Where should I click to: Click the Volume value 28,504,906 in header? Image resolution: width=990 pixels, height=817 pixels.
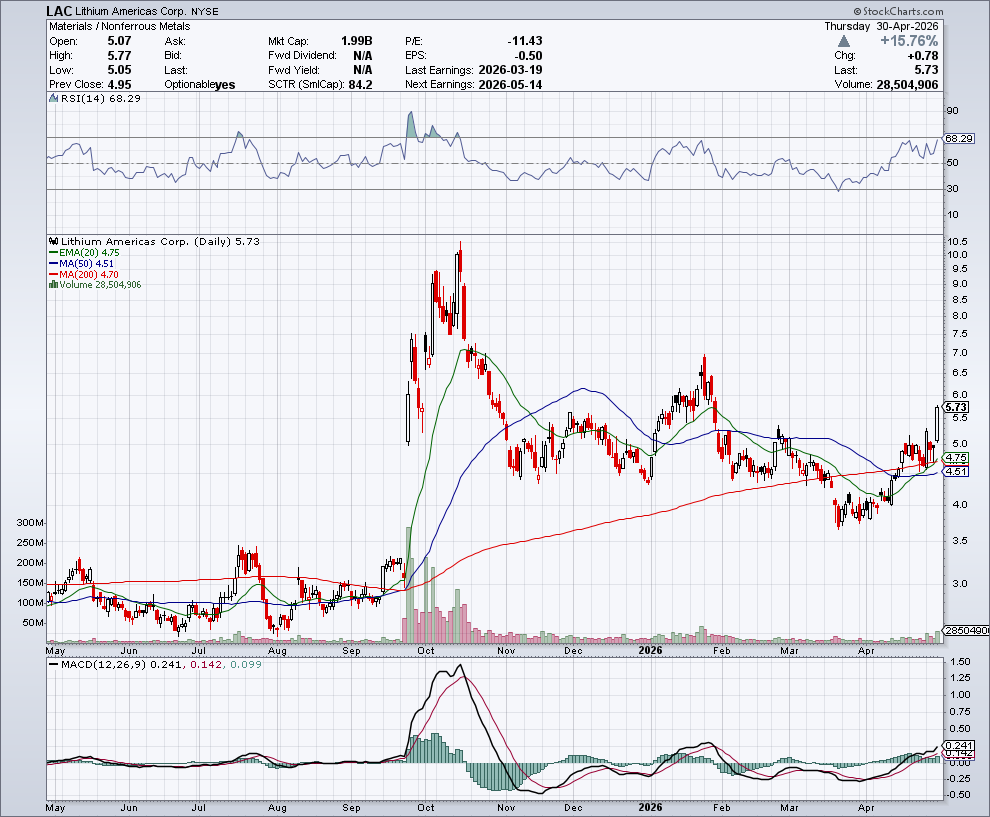tap(907, 85)
